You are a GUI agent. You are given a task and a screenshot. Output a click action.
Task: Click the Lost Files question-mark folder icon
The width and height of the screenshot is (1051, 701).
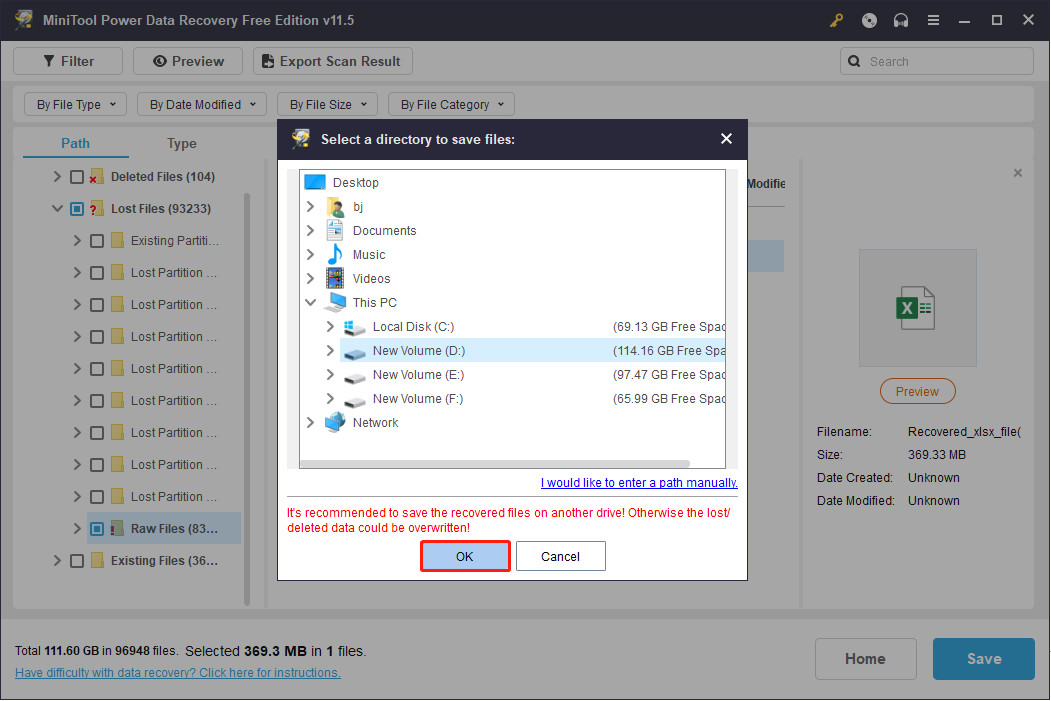tap(97, 208)
